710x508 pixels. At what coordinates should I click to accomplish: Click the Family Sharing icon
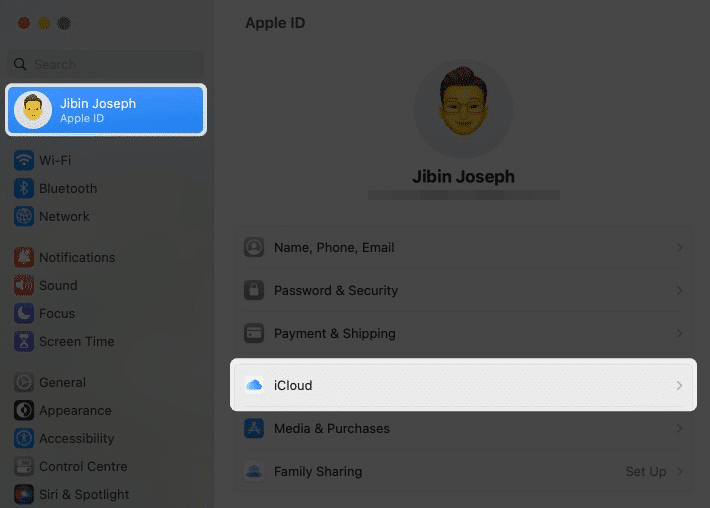(254, 471)
